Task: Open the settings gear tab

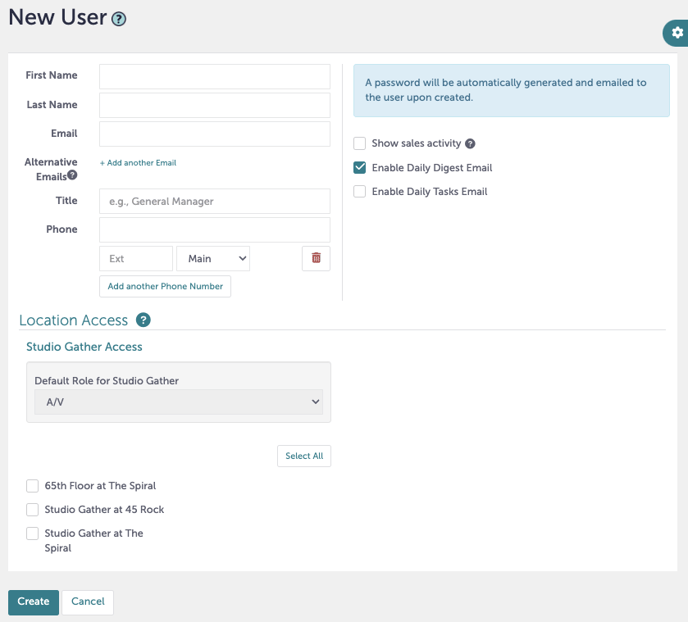Action: [677, 33]
